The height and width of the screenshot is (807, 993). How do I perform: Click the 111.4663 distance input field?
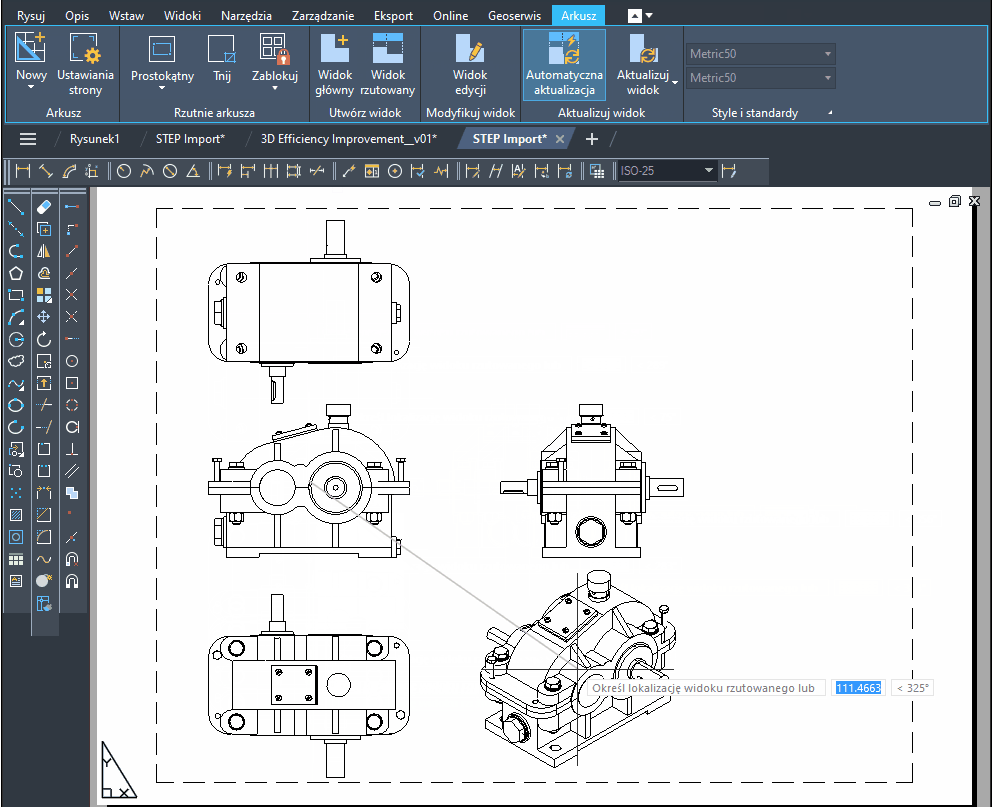[x=858, y=688]
